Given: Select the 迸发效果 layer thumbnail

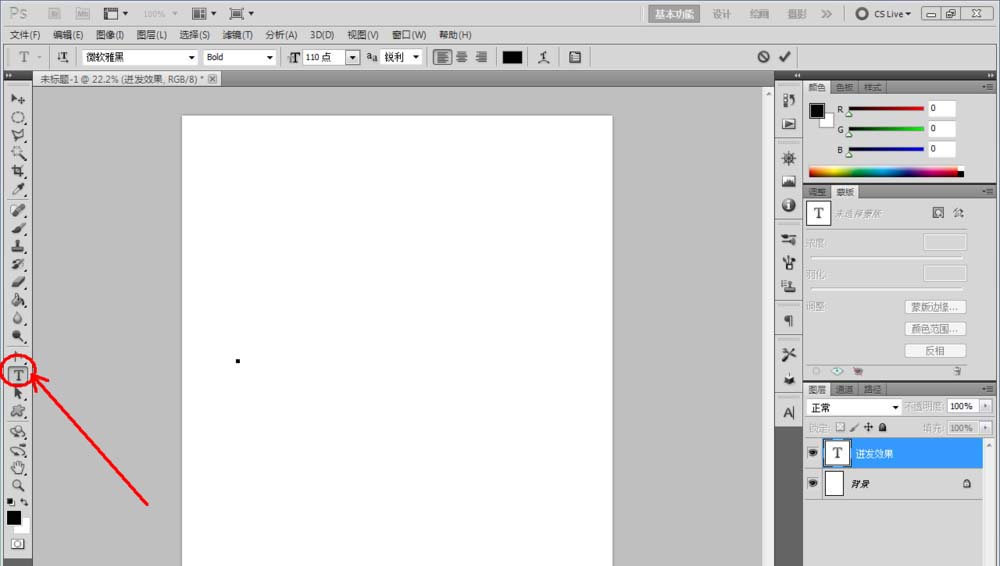Looking at the screenshot, I should click(837, 453).
